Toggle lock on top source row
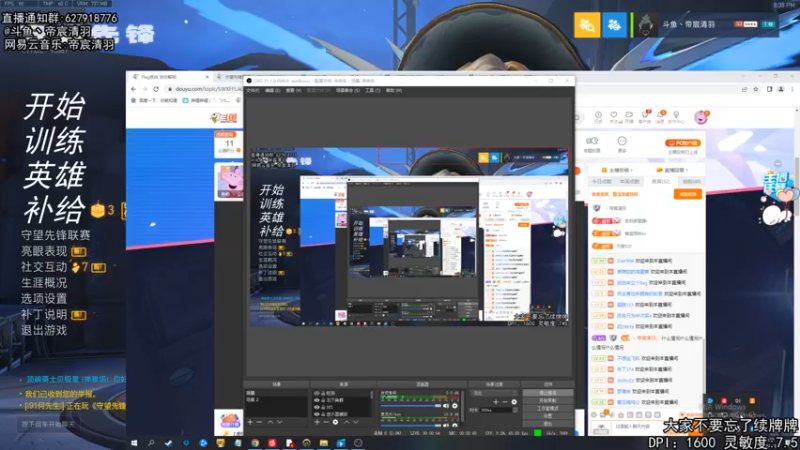 [323, 393]
